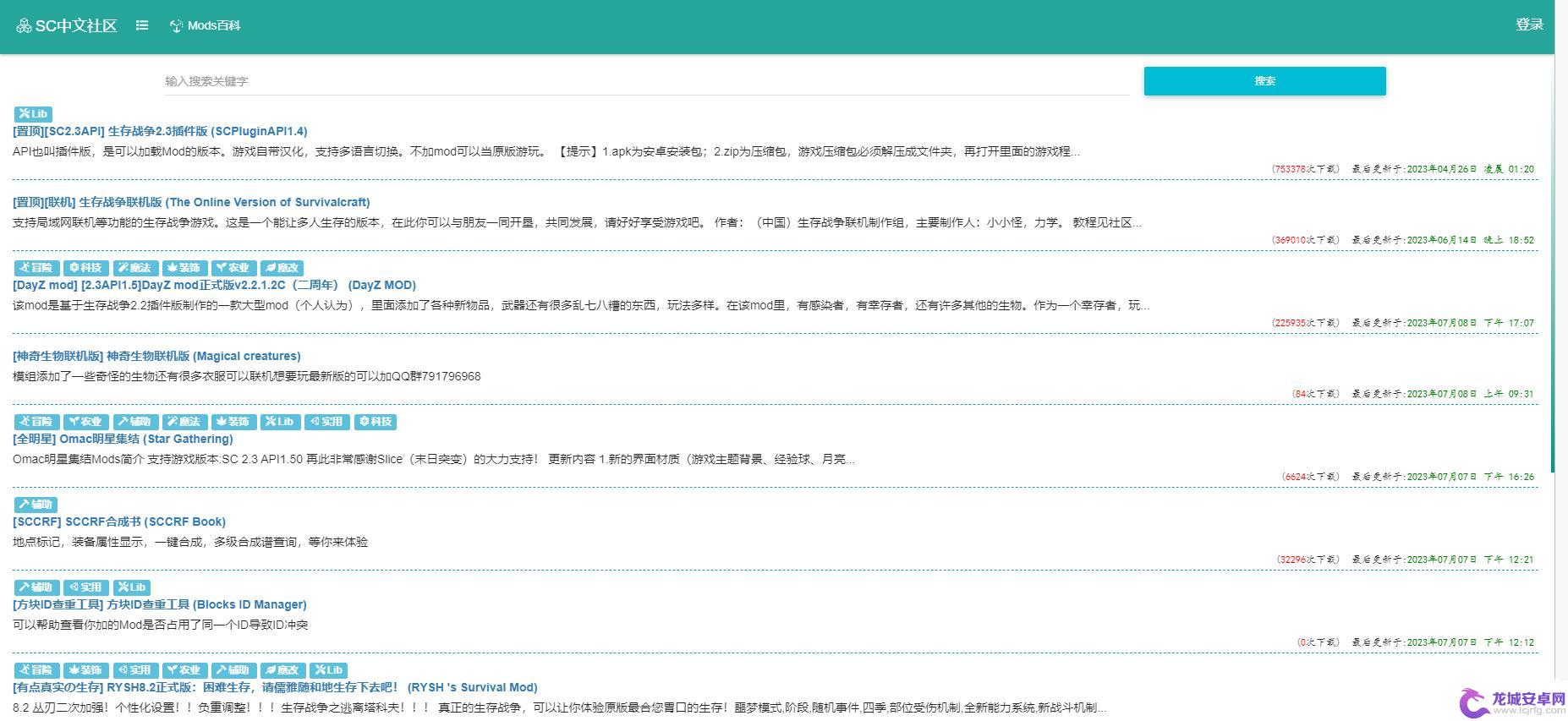1568x721 pixels.
Task: Click 辅助 tag on RYSH Survival Mod entry
Action: (233, 670)
